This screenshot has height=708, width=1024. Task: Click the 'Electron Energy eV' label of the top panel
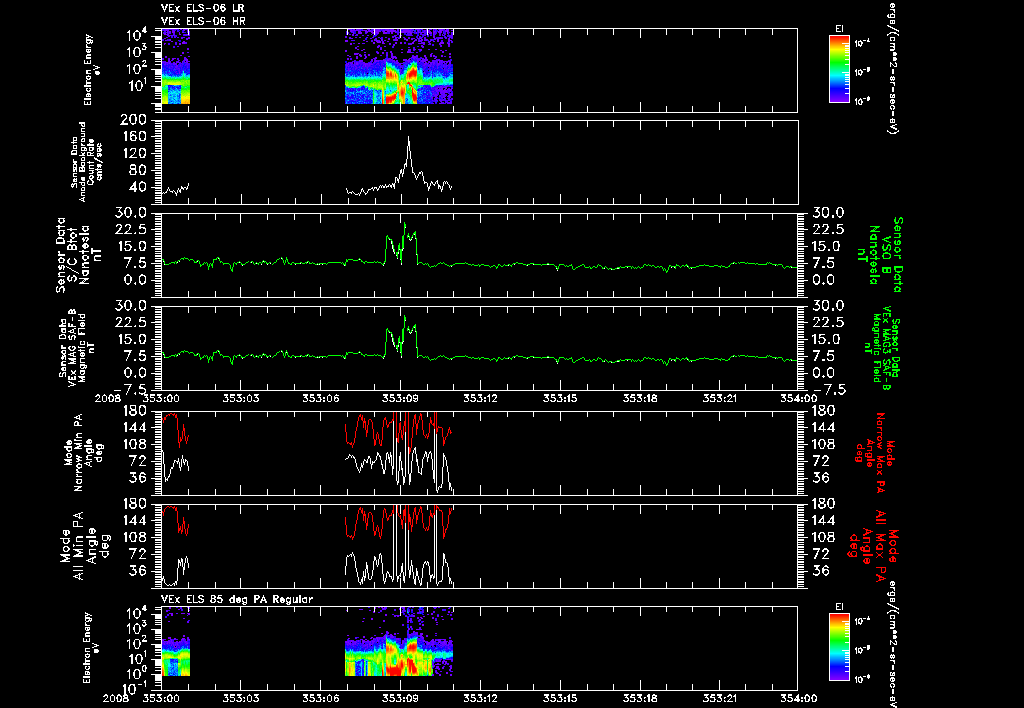89,70
